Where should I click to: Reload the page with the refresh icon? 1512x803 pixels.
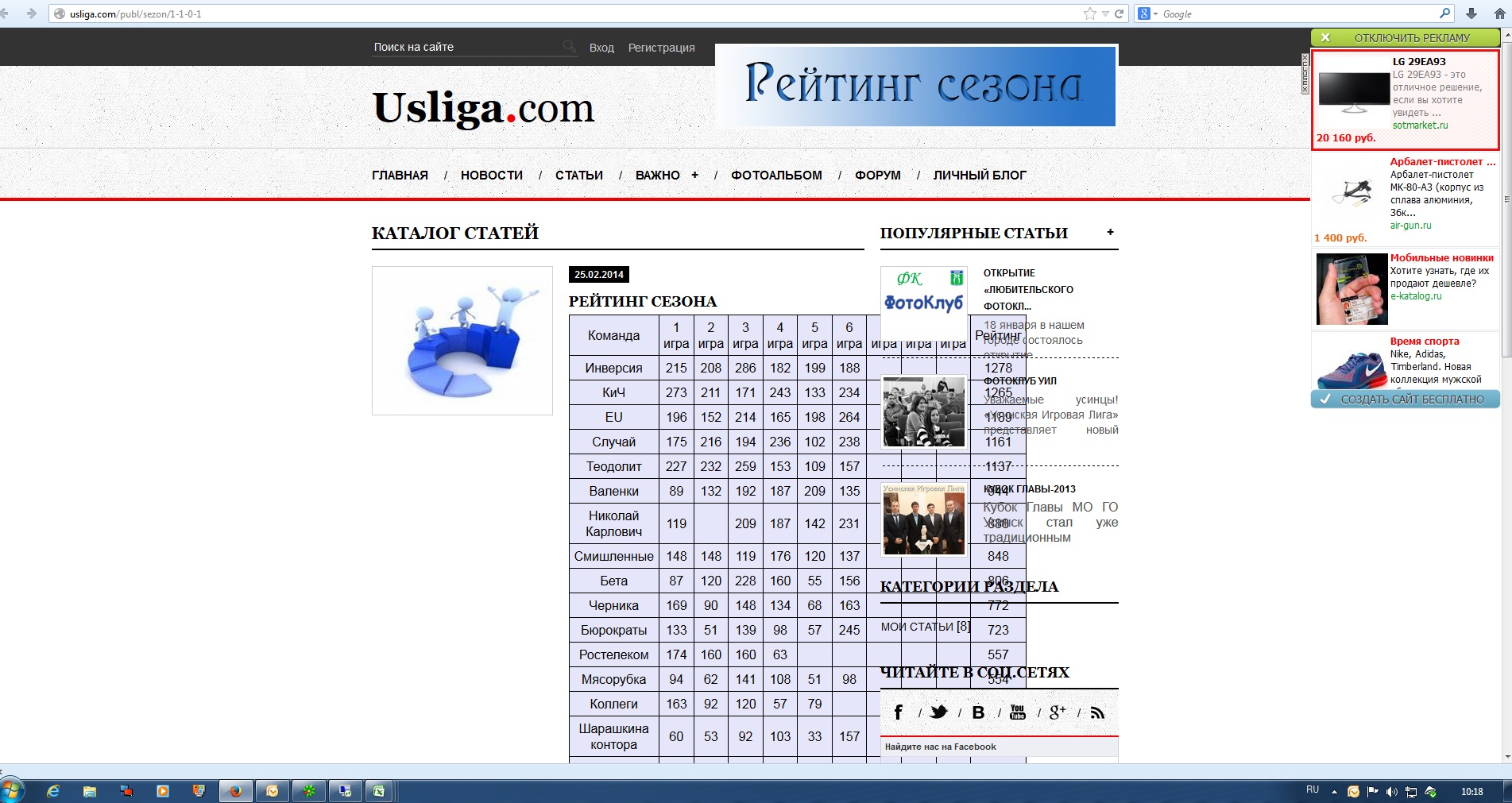(x=1119, y=14)
